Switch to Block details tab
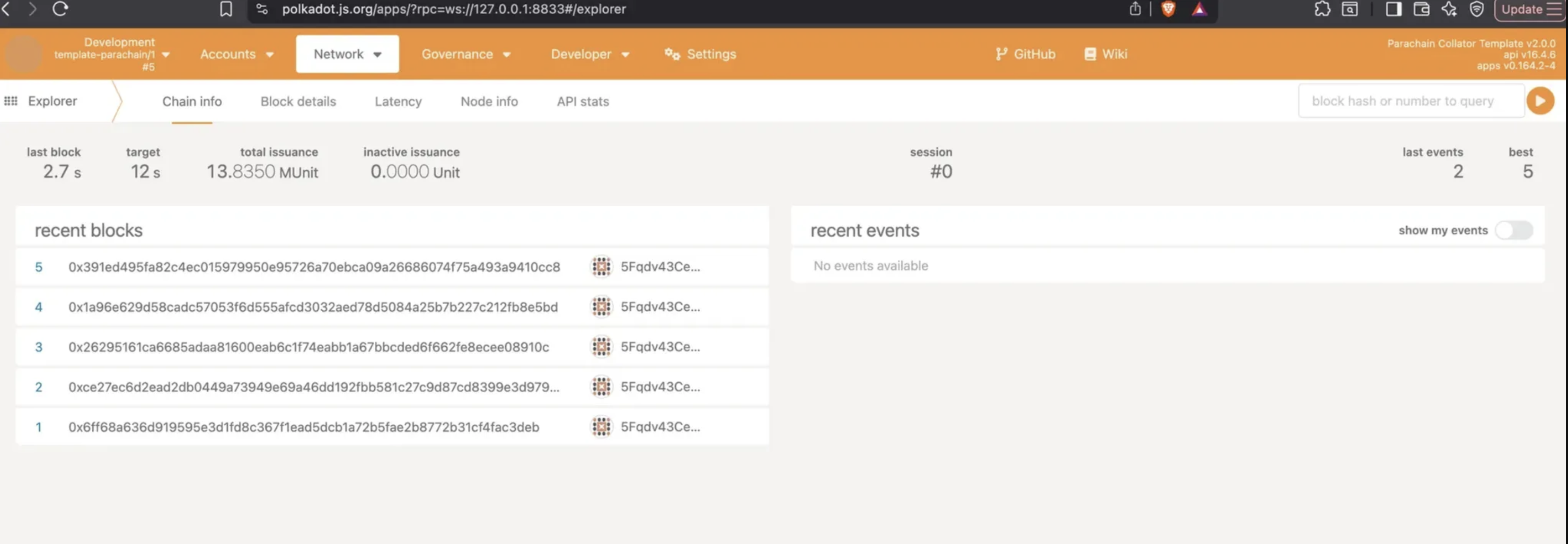 pyautogui.click(x=298, y=102)
